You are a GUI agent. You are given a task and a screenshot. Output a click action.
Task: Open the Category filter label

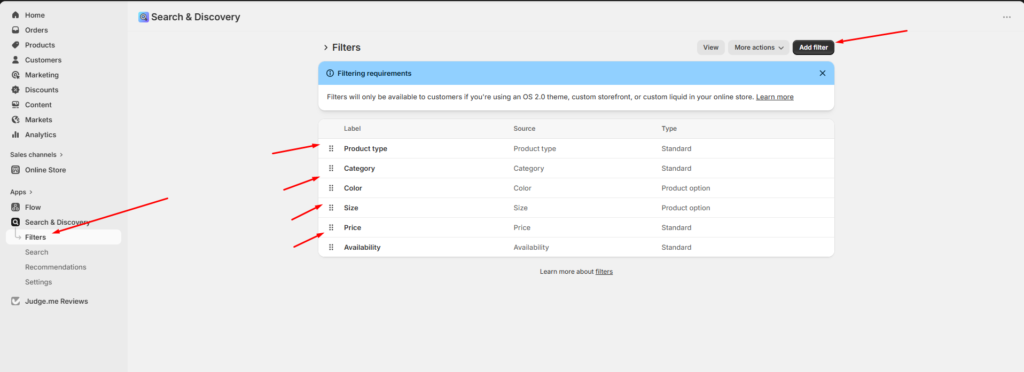tap(359, 168)
